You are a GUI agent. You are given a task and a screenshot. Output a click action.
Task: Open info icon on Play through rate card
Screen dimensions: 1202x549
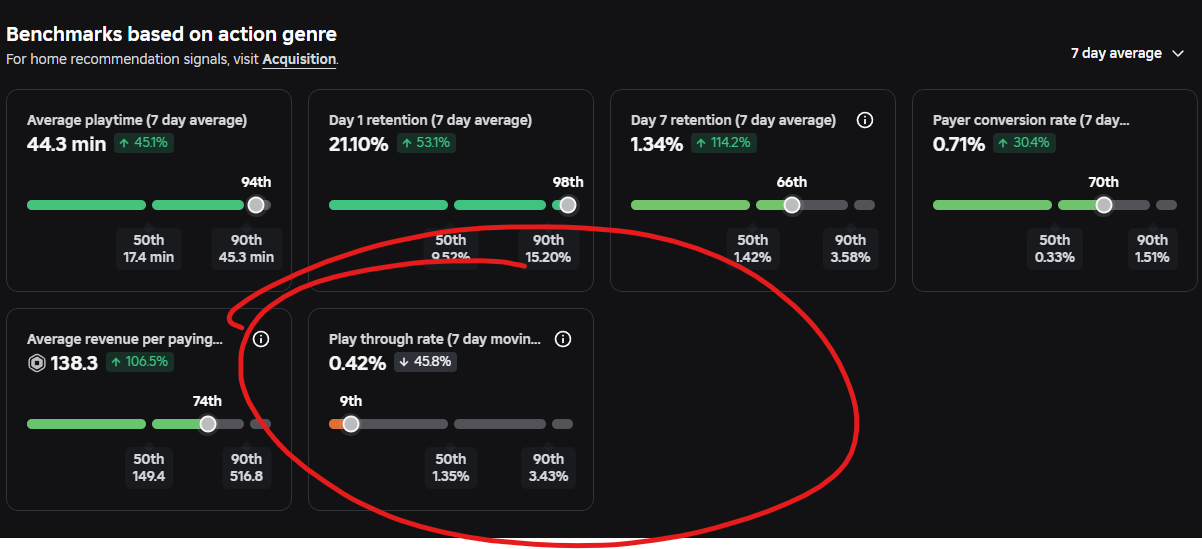pyautogui.click(x=563, y=339)
